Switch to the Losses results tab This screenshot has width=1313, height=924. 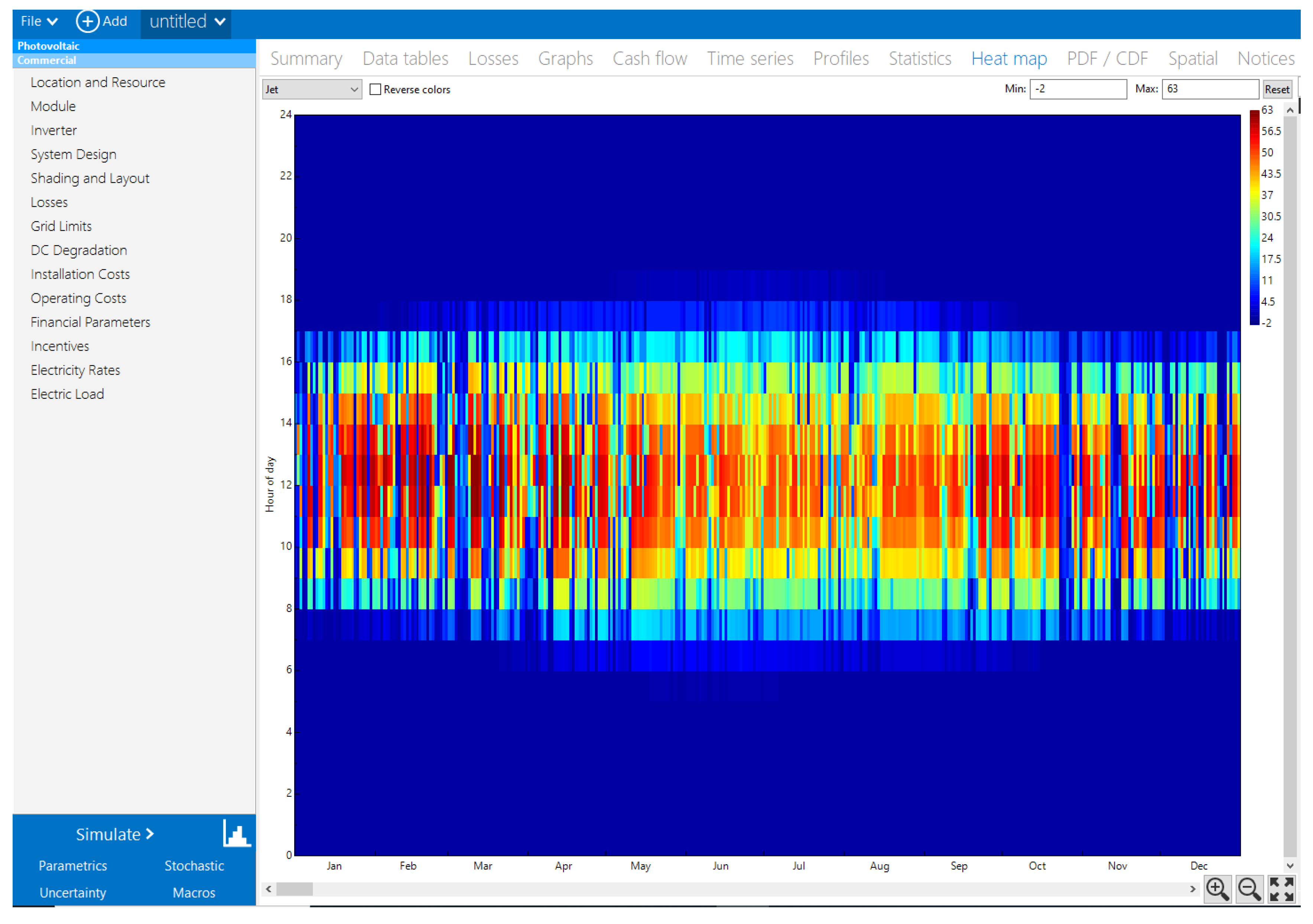493,59
